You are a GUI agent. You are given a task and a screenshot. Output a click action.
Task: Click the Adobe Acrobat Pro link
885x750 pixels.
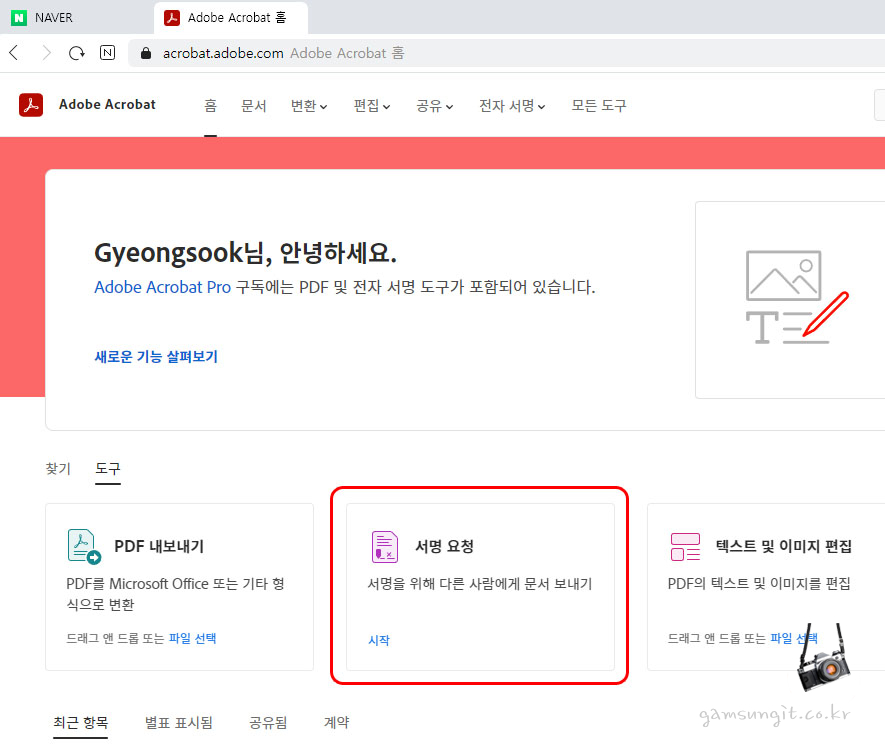(163, 287)
